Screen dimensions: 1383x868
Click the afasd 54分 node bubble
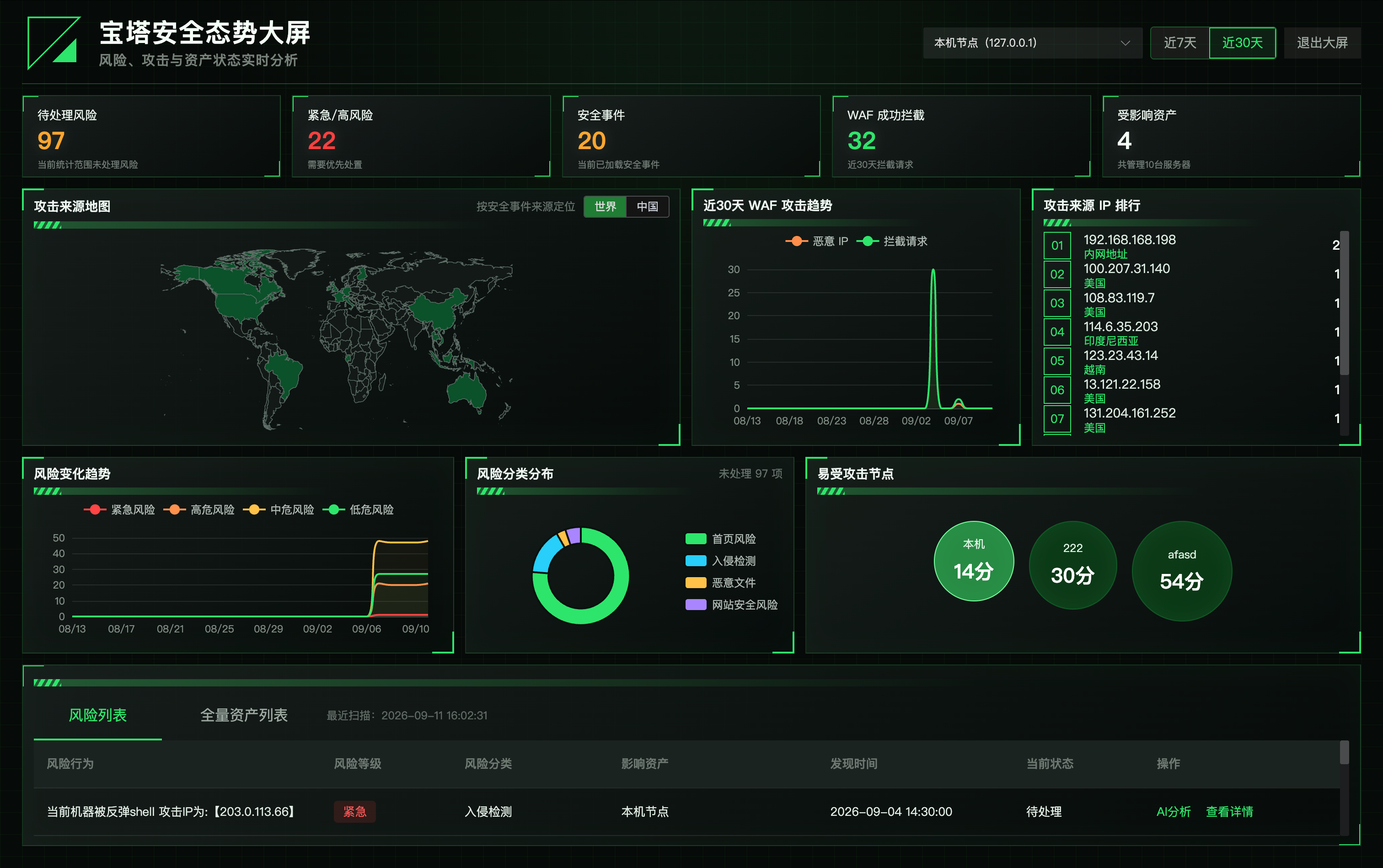[1181, 571]
